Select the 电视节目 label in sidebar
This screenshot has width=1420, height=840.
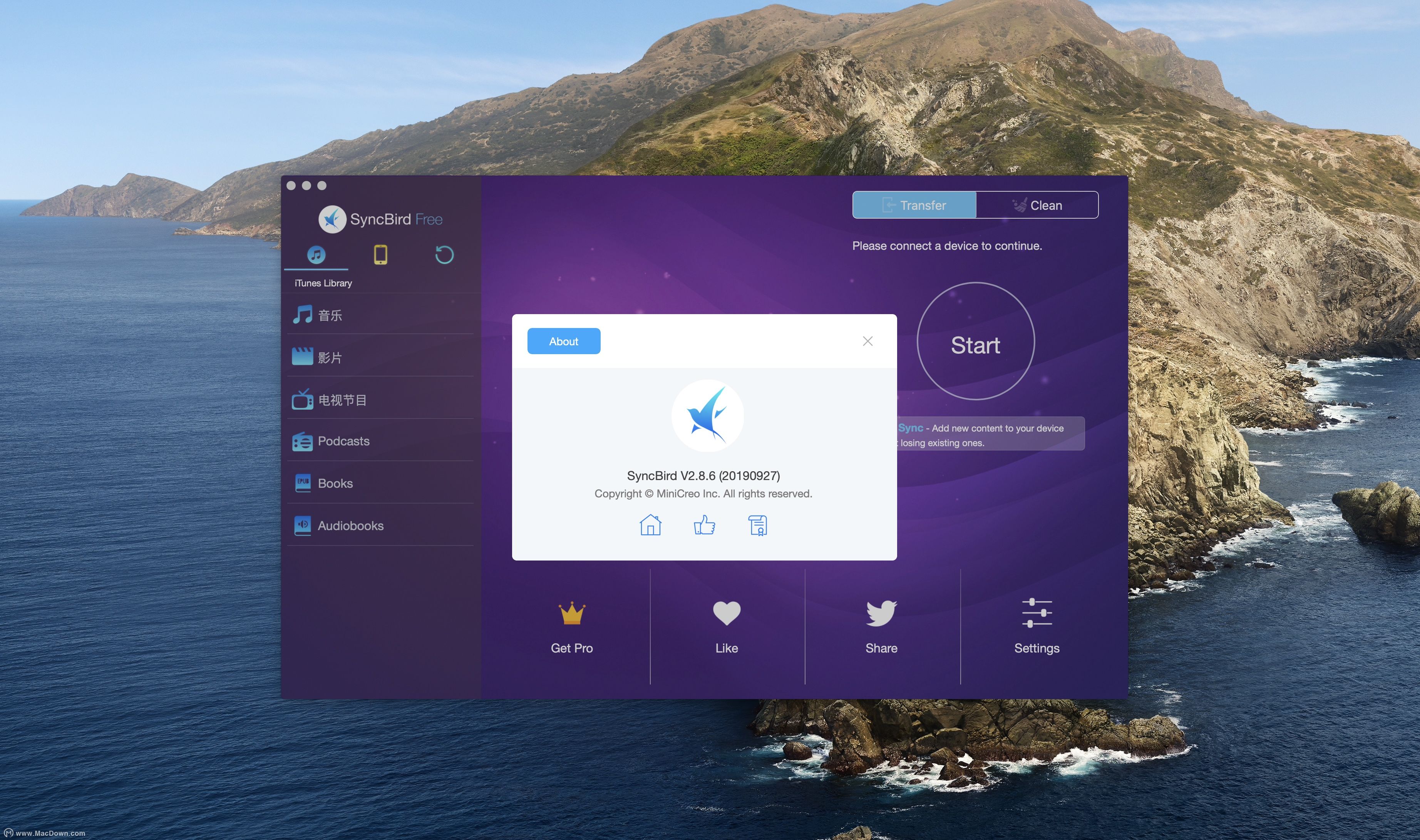tap(342, 400)
